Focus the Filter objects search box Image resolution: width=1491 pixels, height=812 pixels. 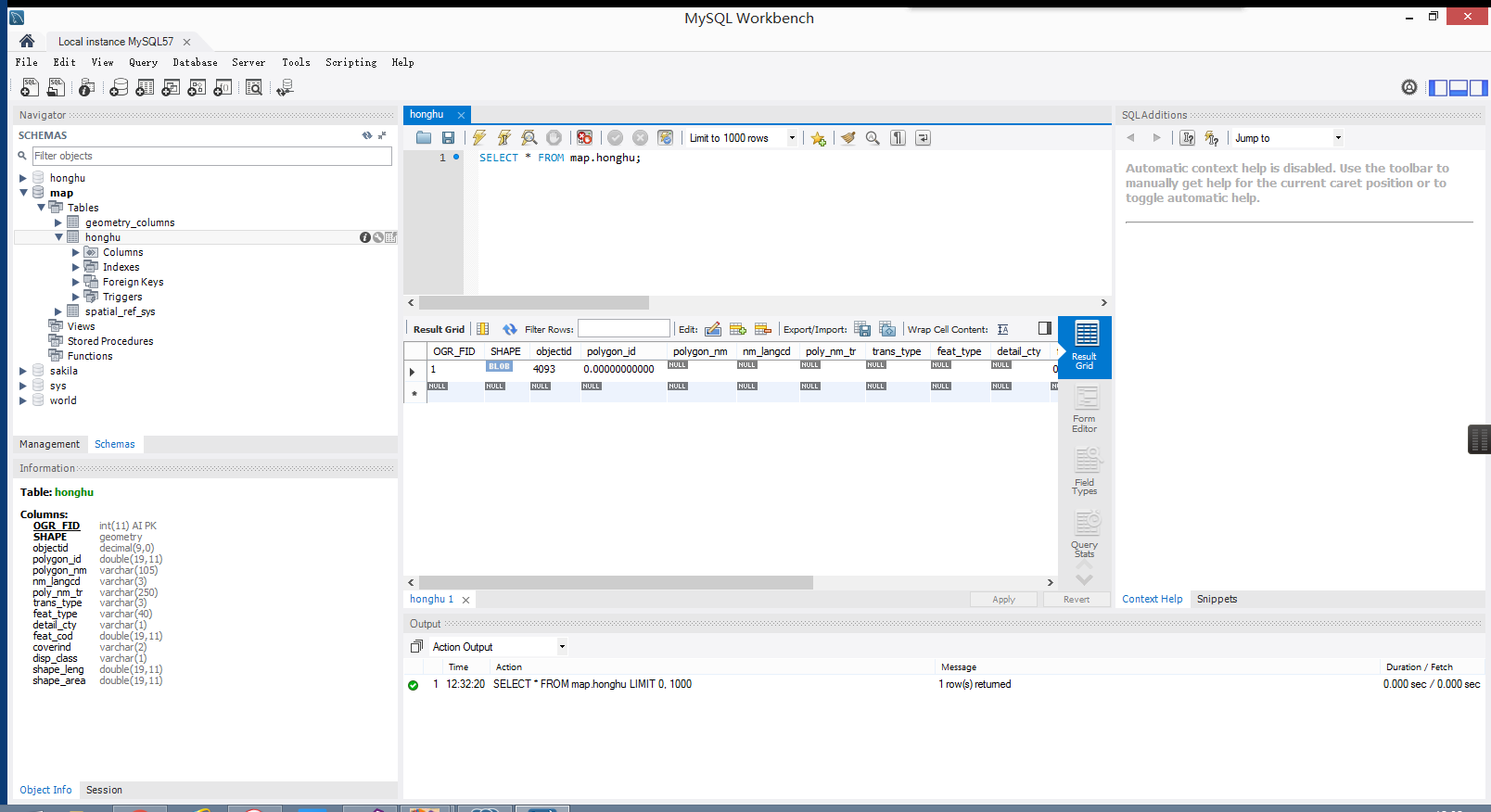pyautogui.click(x=211, y=156)
